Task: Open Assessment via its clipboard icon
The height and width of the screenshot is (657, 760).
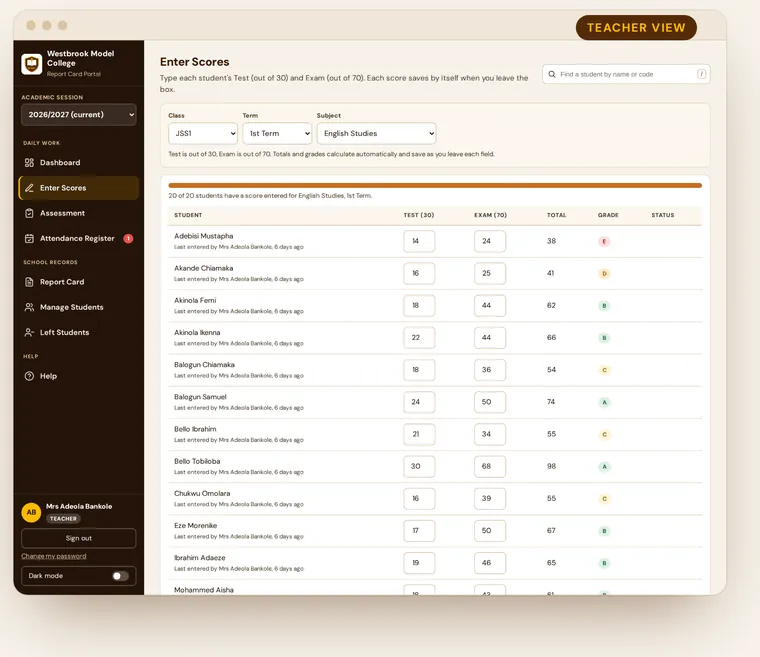Action: (29, 213)
